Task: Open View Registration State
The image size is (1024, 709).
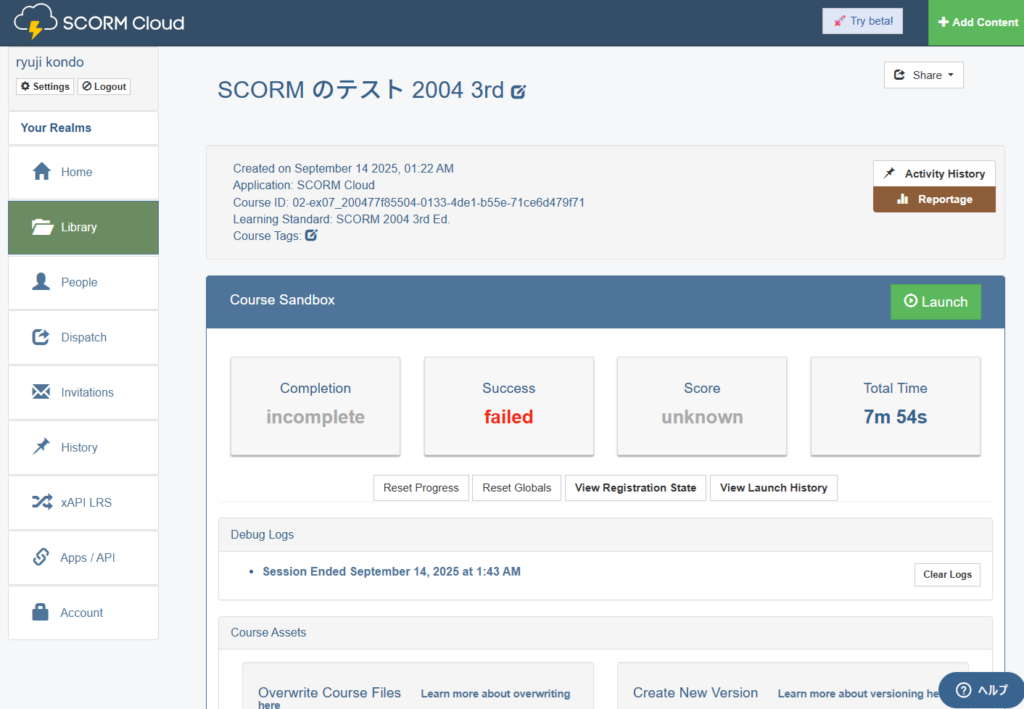Action: click(635, 488)
